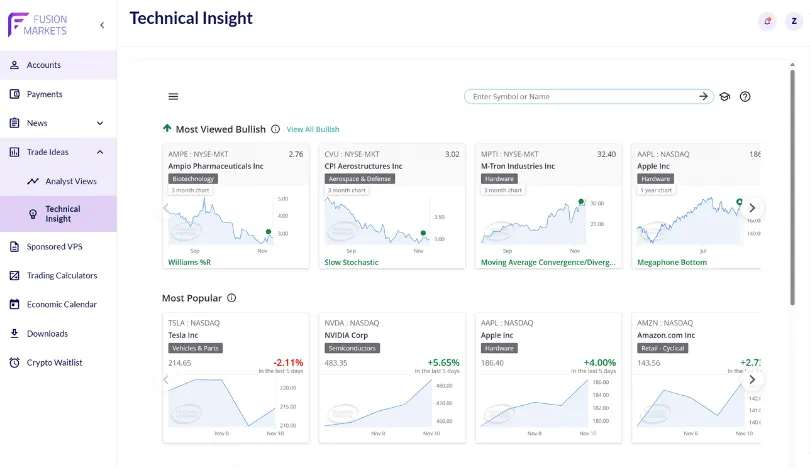Go to Economic Calendar page

[x=61, y=304]
